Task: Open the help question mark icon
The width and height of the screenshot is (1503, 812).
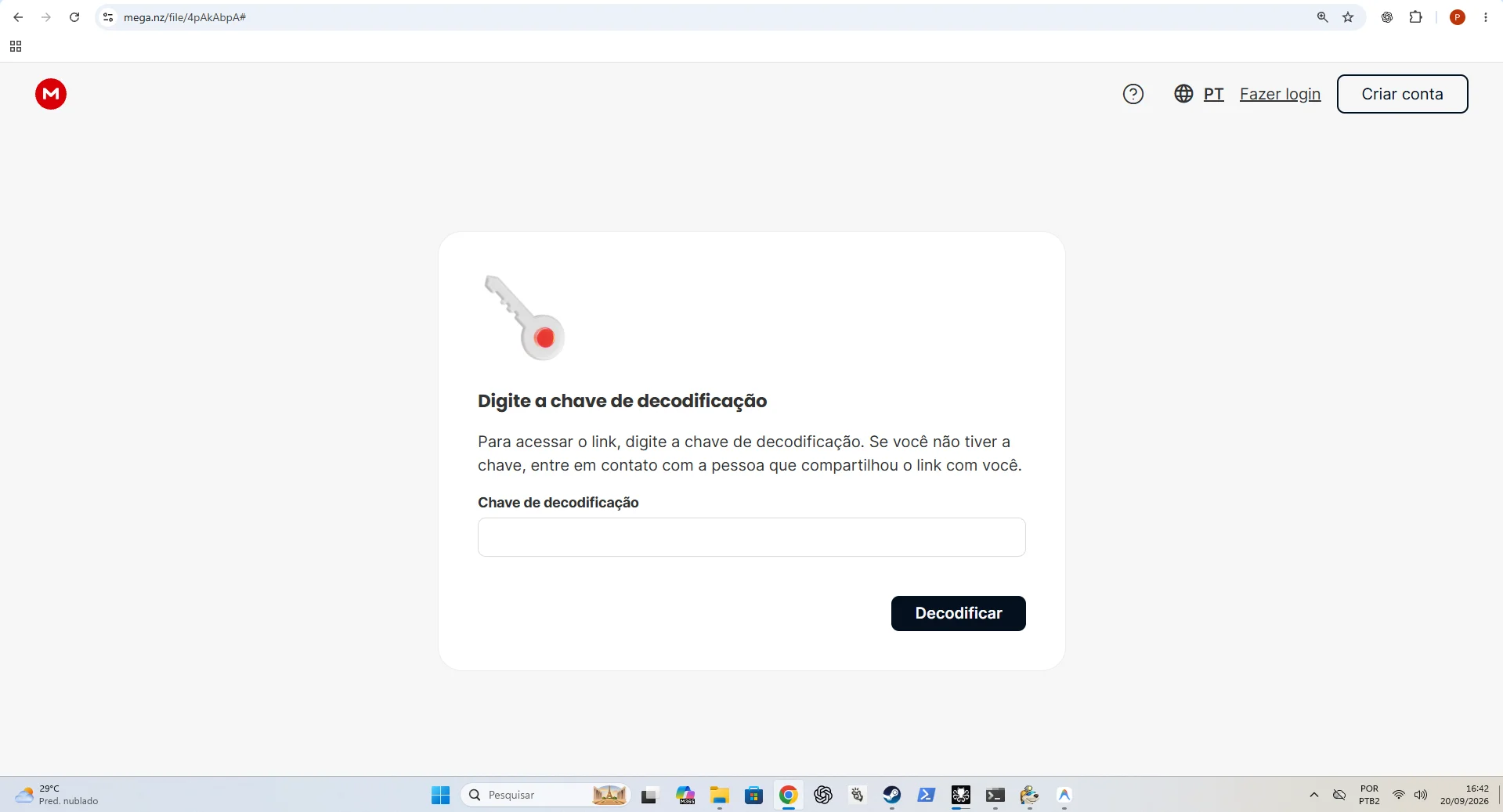Action: [x=1133, y=94]
